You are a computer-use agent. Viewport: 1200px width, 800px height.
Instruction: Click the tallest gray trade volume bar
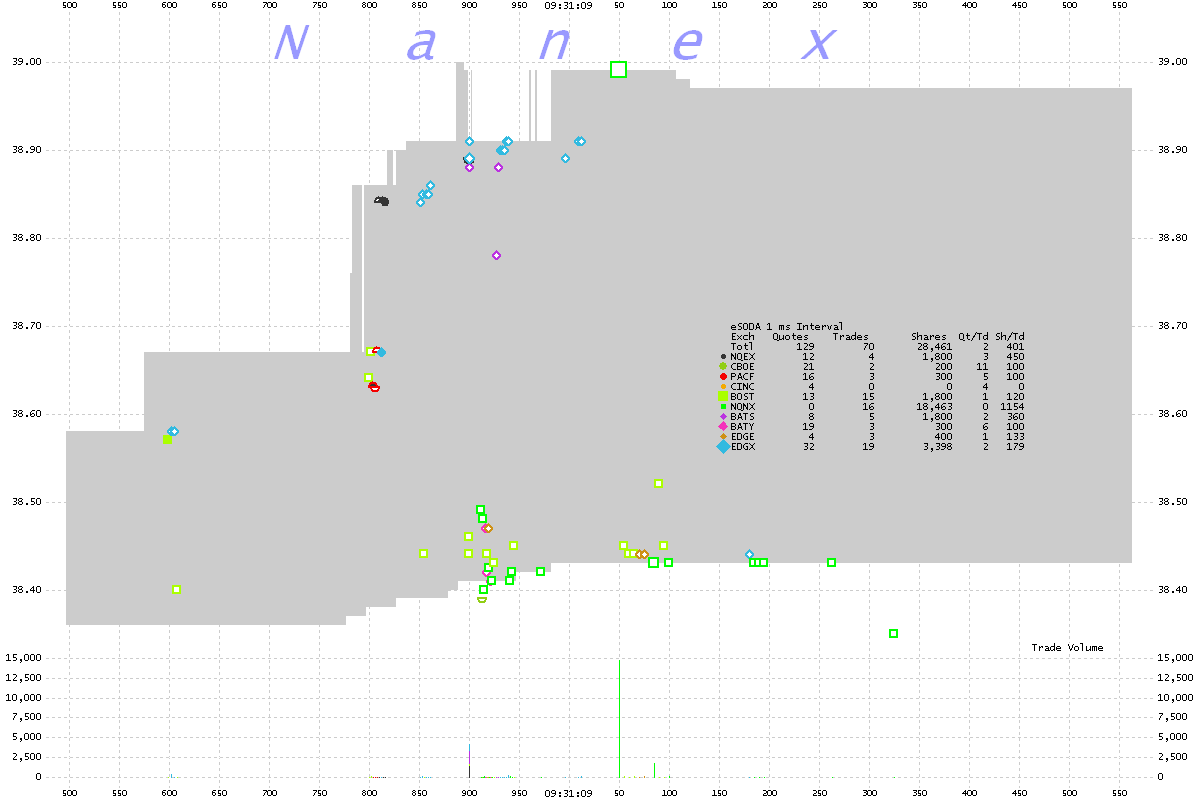(619, 718)
